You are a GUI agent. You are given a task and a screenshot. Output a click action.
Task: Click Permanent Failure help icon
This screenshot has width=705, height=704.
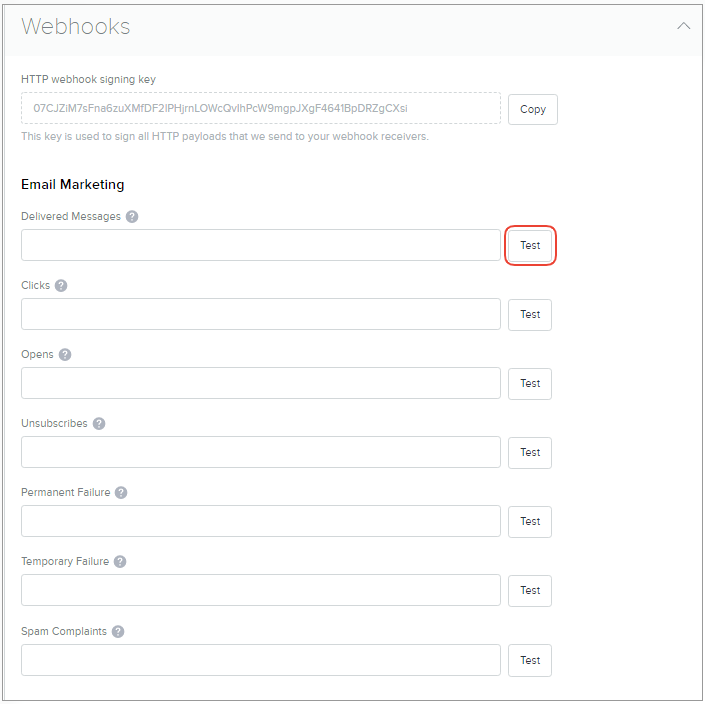121,492
